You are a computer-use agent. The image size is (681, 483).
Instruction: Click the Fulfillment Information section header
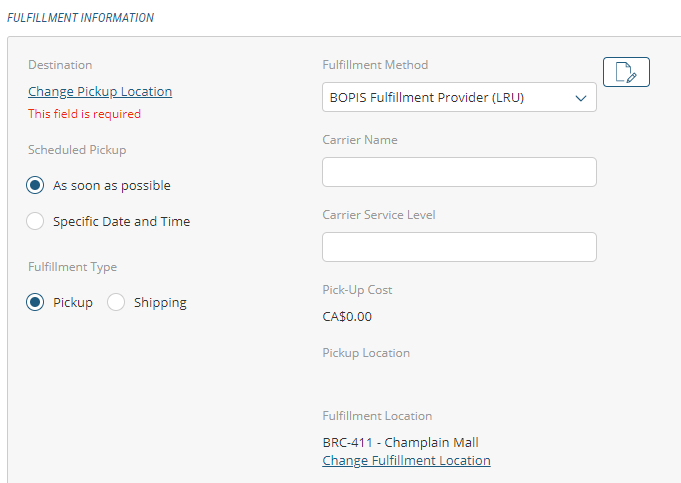(81, 18)
